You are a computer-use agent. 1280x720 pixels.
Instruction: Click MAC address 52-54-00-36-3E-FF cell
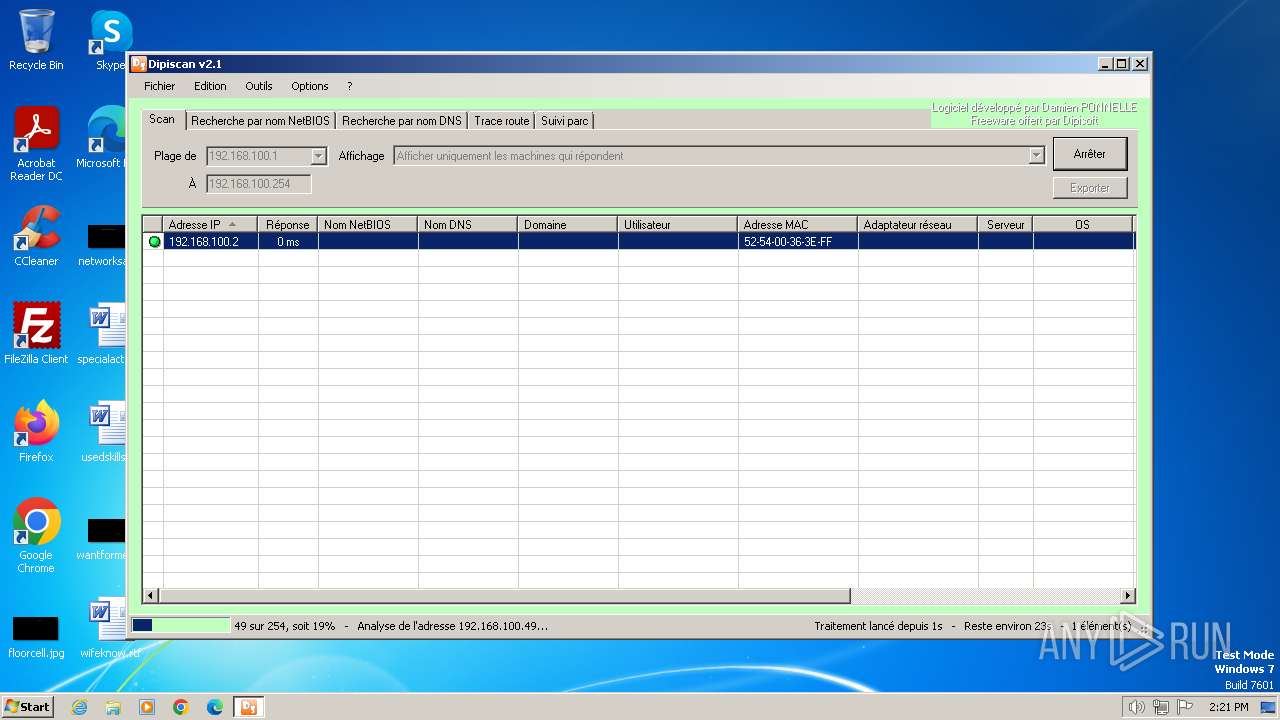click(798, 242)
